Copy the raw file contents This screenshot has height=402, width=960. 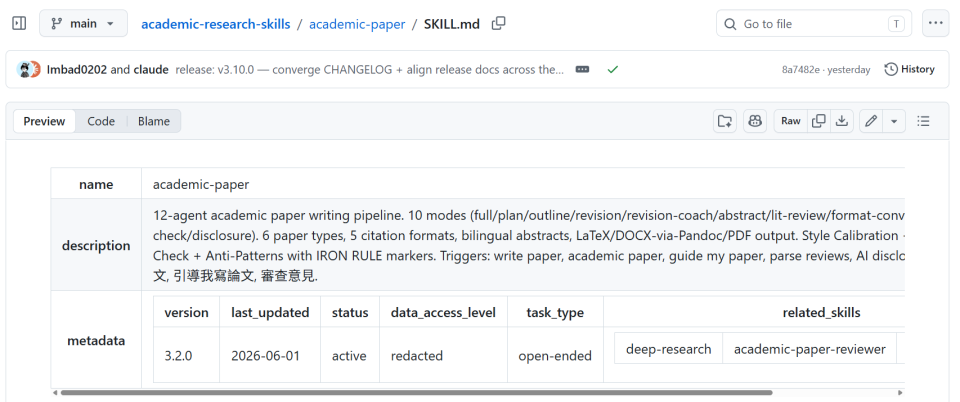[819, 121]
